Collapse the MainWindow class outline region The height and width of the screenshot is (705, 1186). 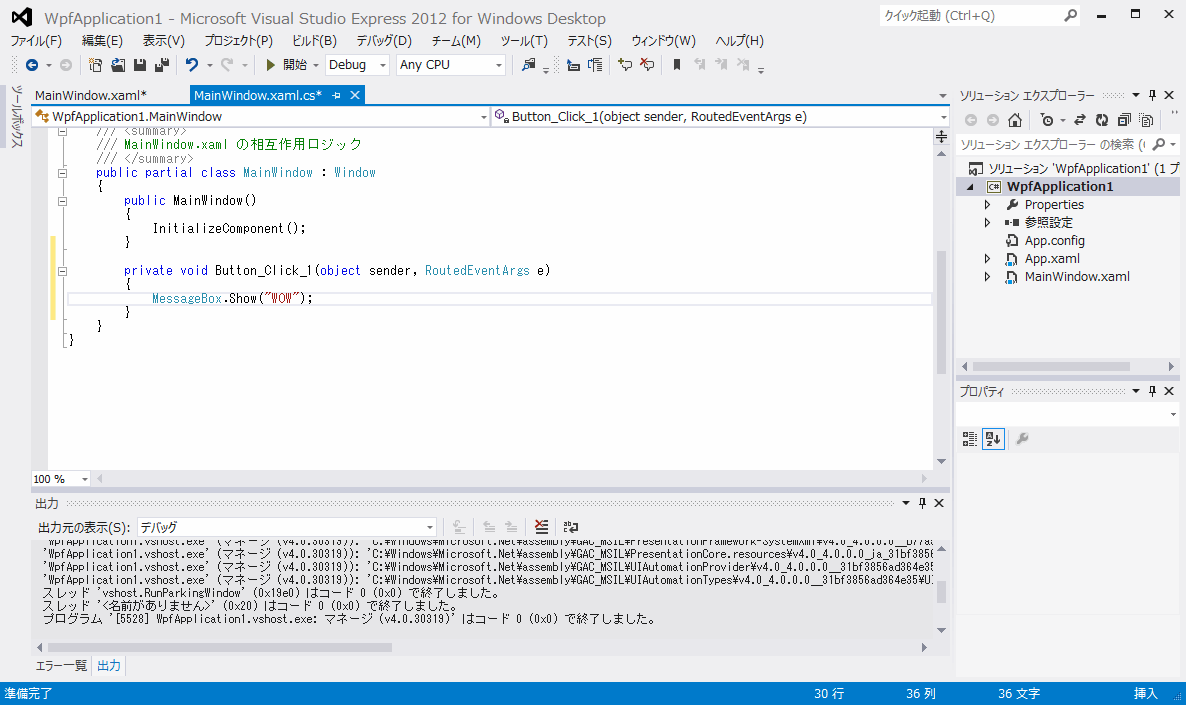pos(63,173)
